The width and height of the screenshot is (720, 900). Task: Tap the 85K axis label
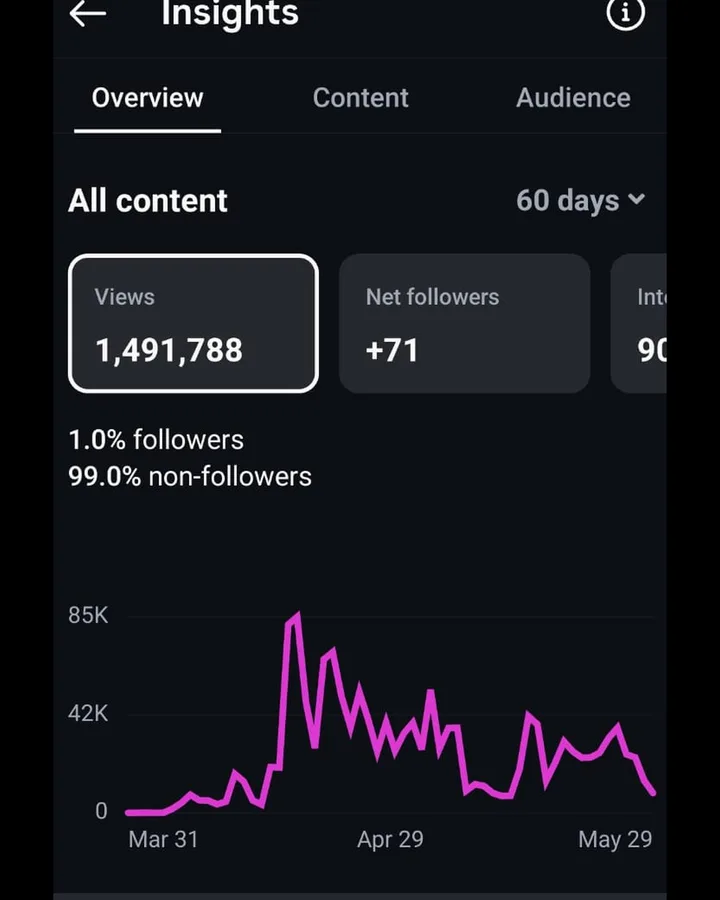(88, 615)
